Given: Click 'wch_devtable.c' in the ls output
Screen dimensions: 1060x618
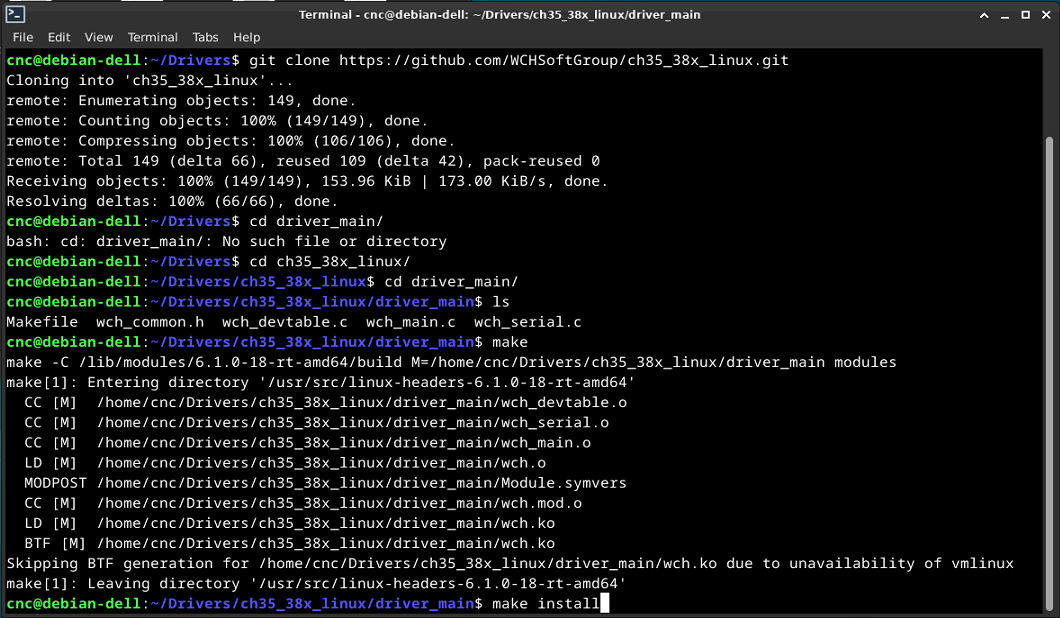Looking at the screenshot, I should pos(285,322).
